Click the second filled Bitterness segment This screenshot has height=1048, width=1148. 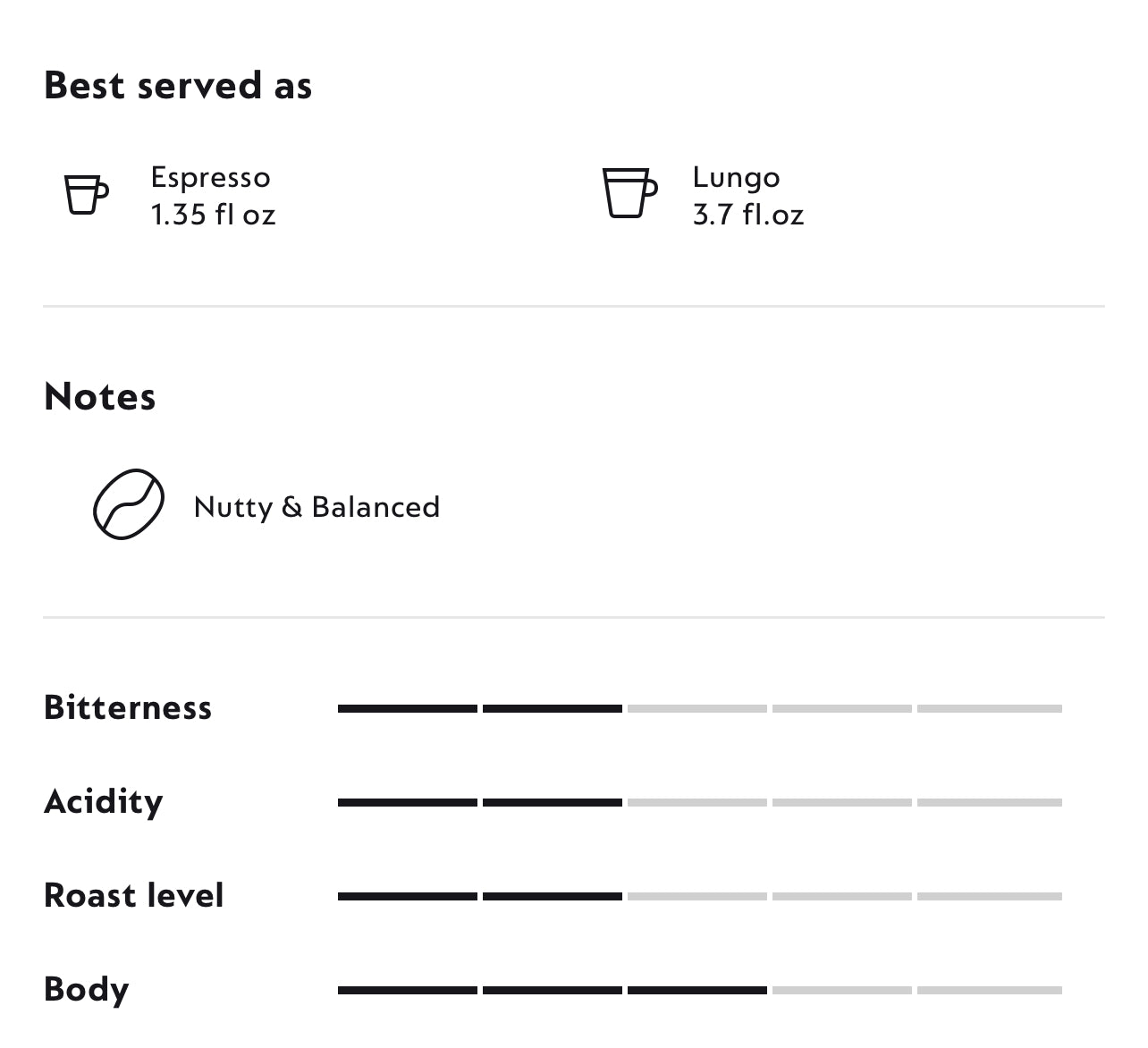pyautogui.click(x=553, y=708)
